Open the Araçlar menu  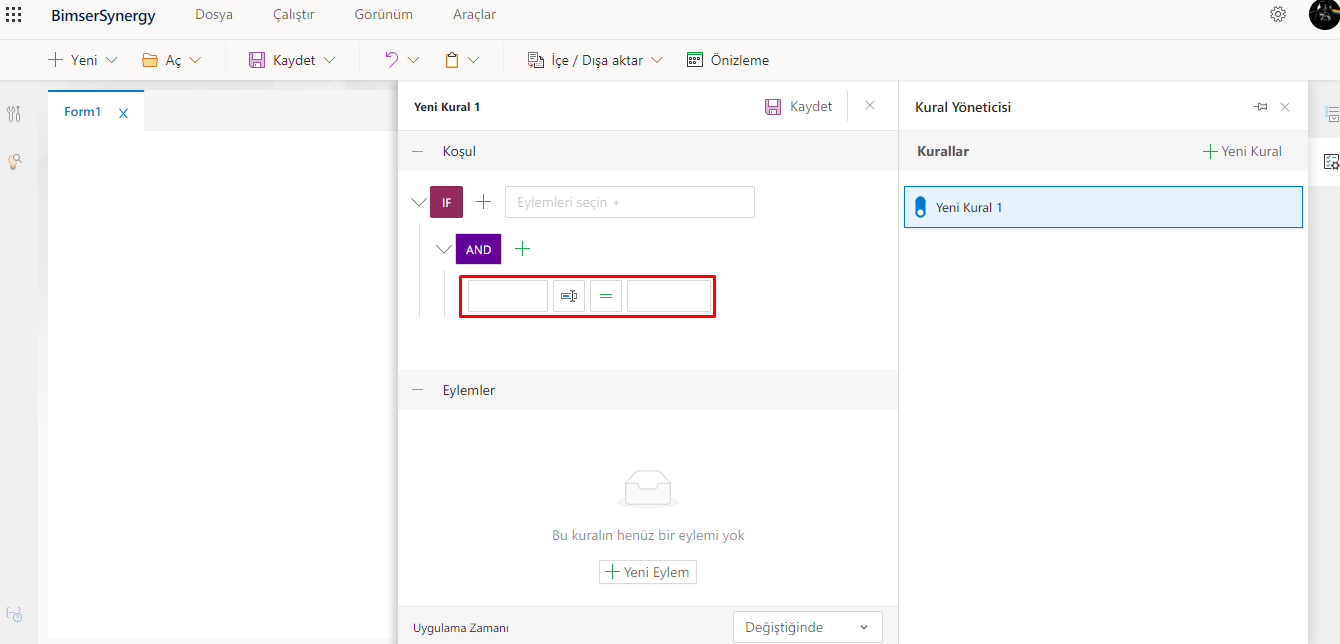click(474, 15)
